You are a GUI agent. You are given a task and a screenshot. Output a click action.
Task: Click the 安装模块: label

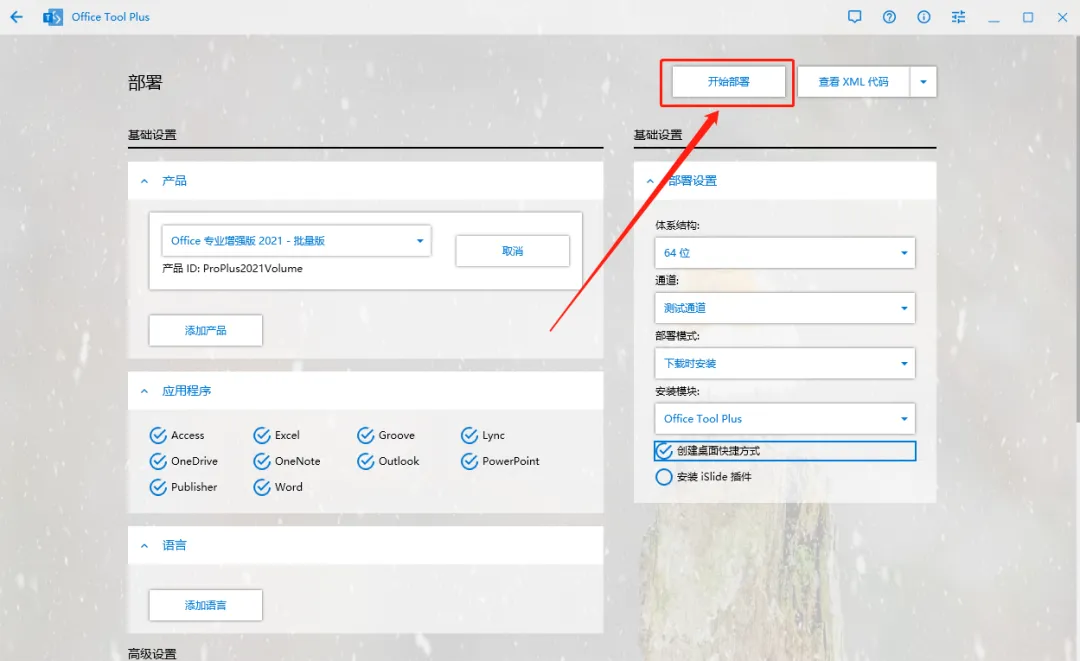click(677, 391)
